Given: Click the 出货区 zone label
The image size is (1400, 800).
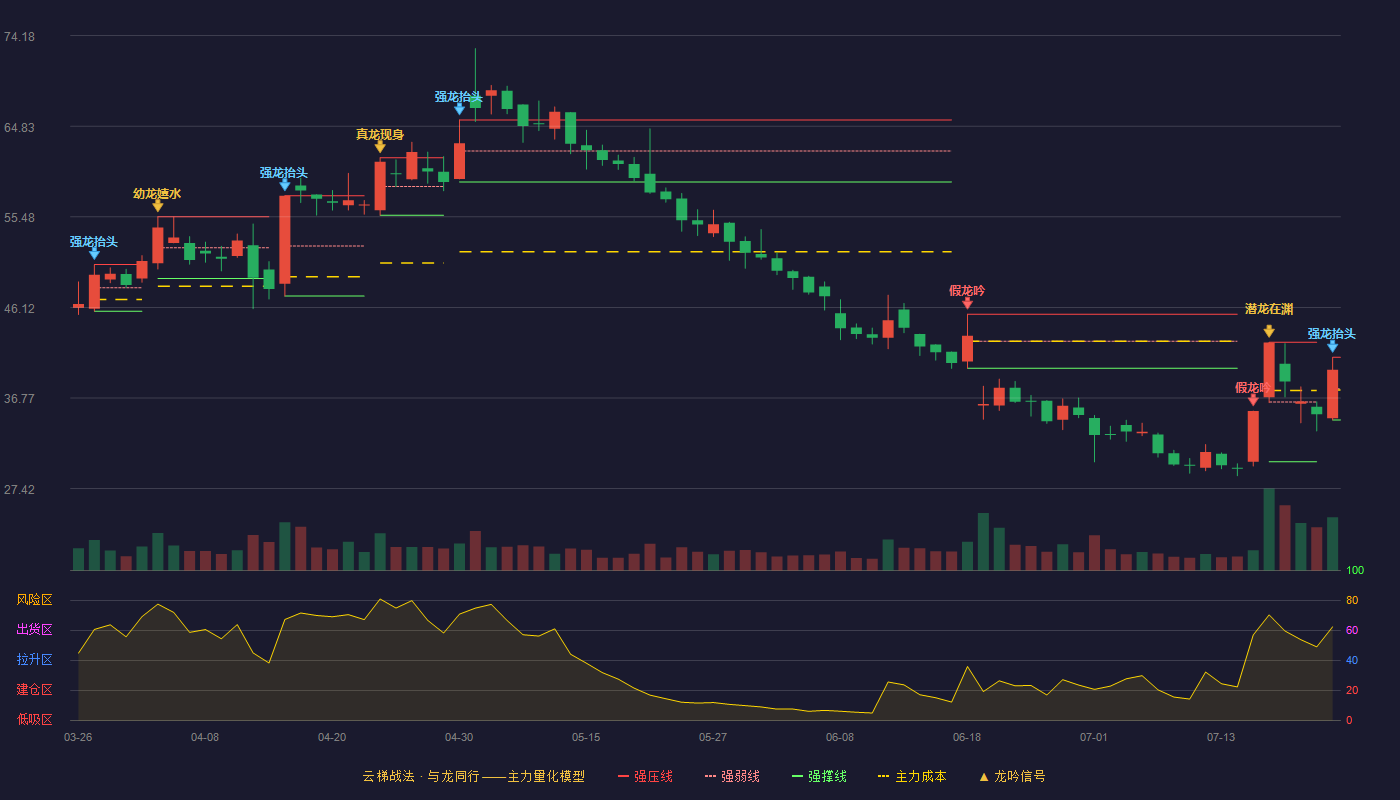Looking at the screenshot, I should click(34, 630).
